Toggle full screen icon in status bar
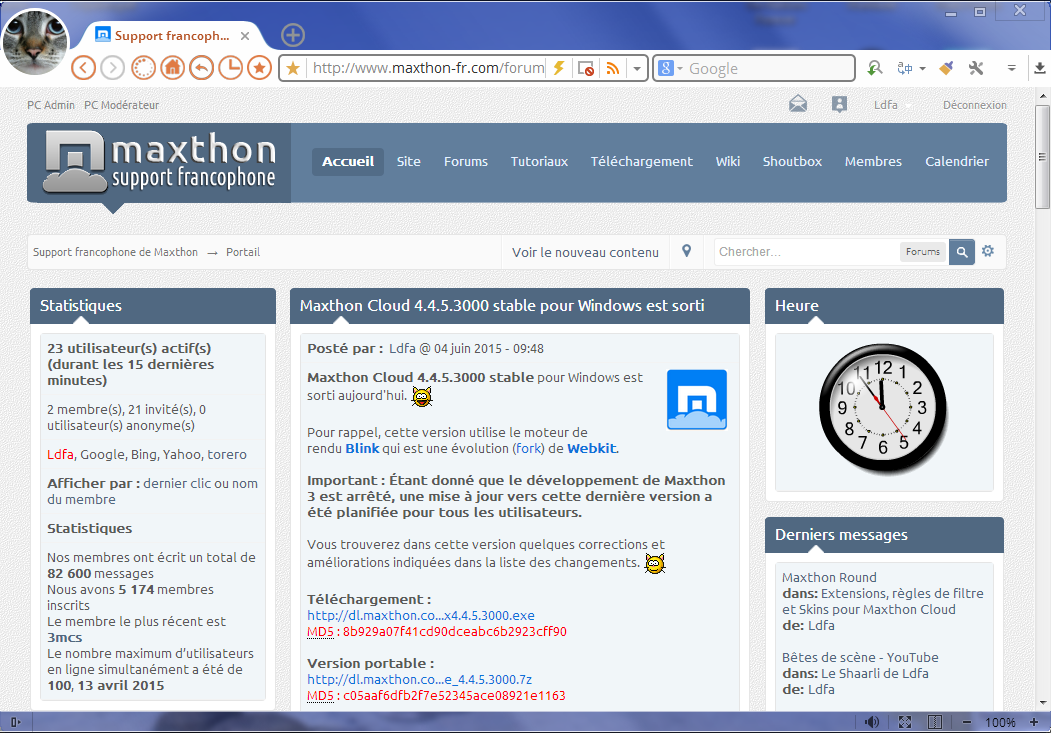1051x733 pixels. [x=905, y=722]
